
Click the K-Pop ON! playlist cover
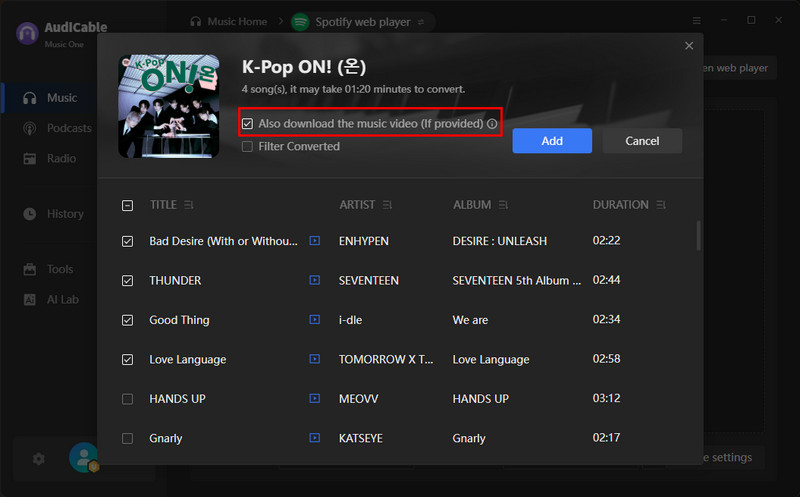pos(169,107)
